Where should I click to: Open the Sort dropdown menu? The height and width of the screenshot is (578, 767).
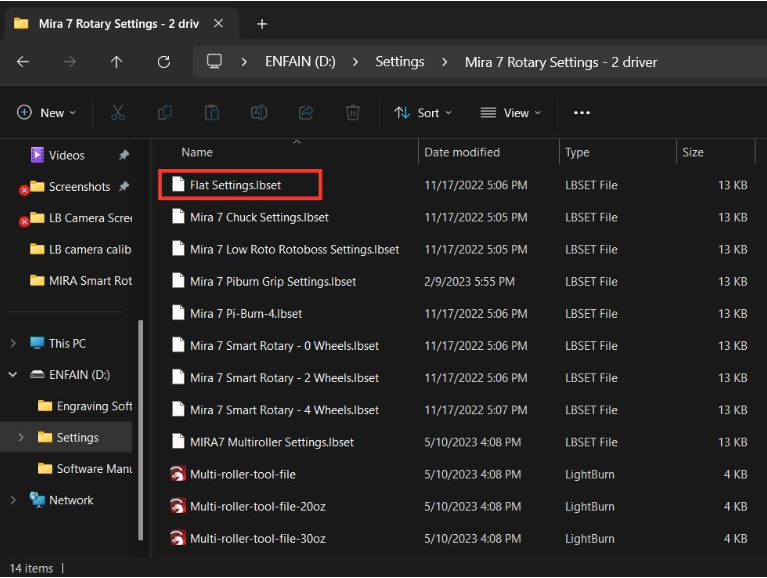pos(424,113)
